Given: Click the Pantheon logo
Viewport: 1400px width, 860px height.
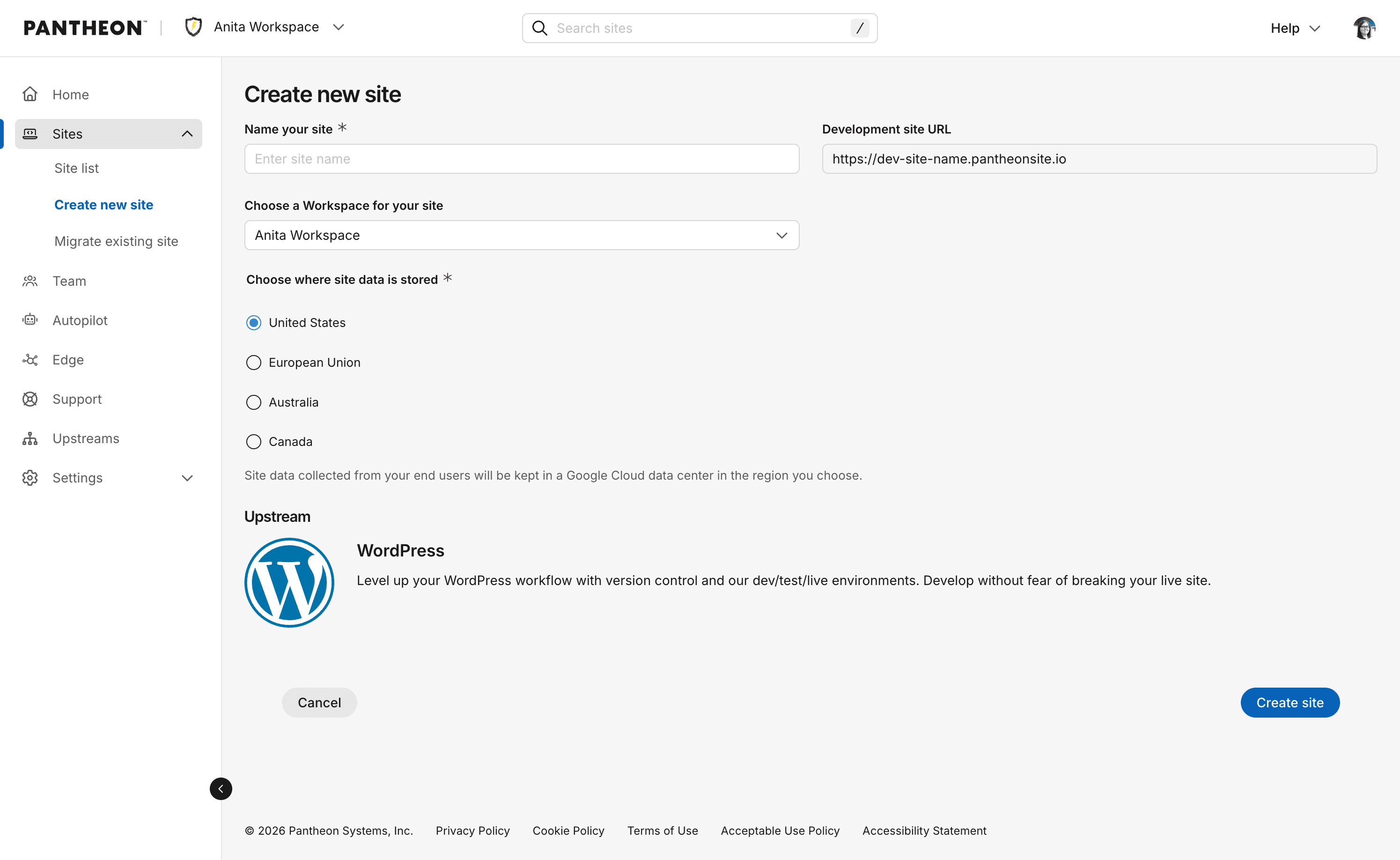Looking at the screenshot, I should 85,28.
